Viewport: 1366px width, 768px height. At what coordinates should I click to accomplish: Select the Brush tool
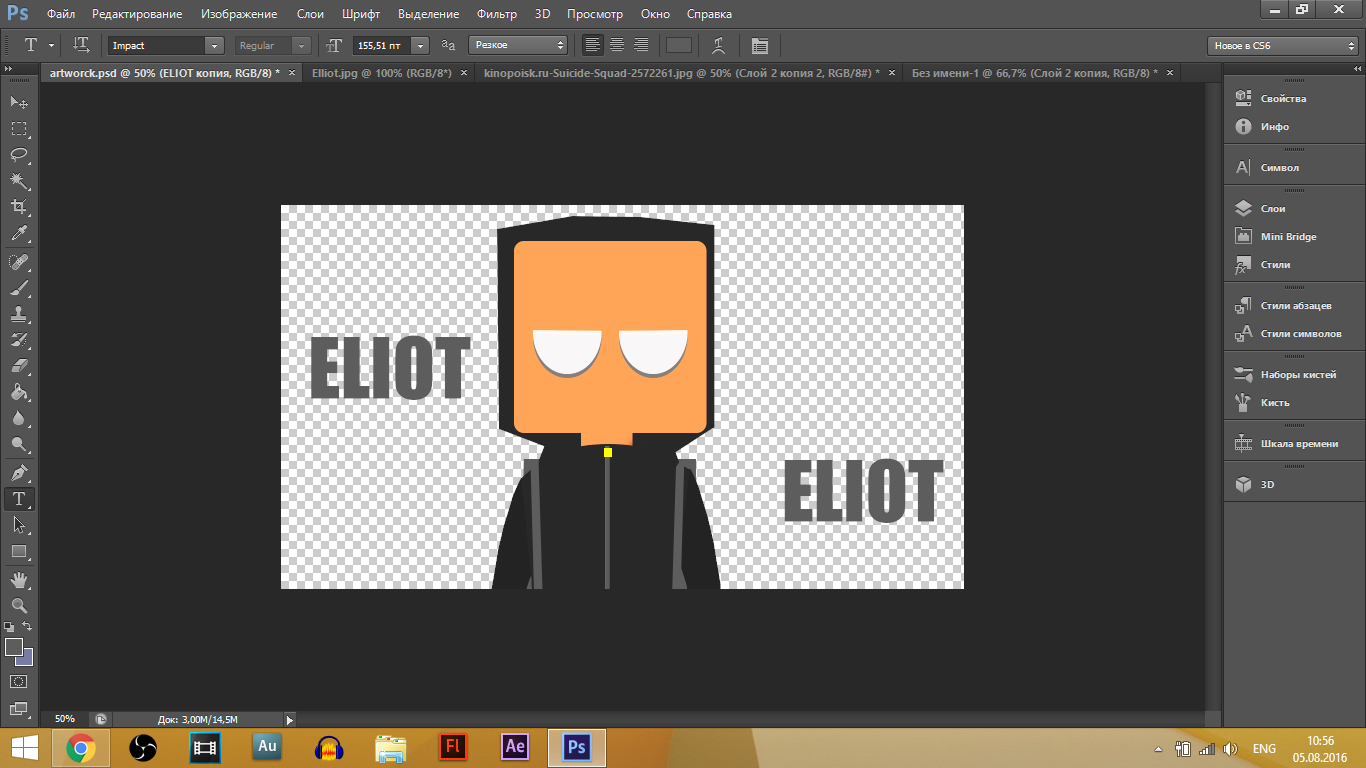(19, 288)
